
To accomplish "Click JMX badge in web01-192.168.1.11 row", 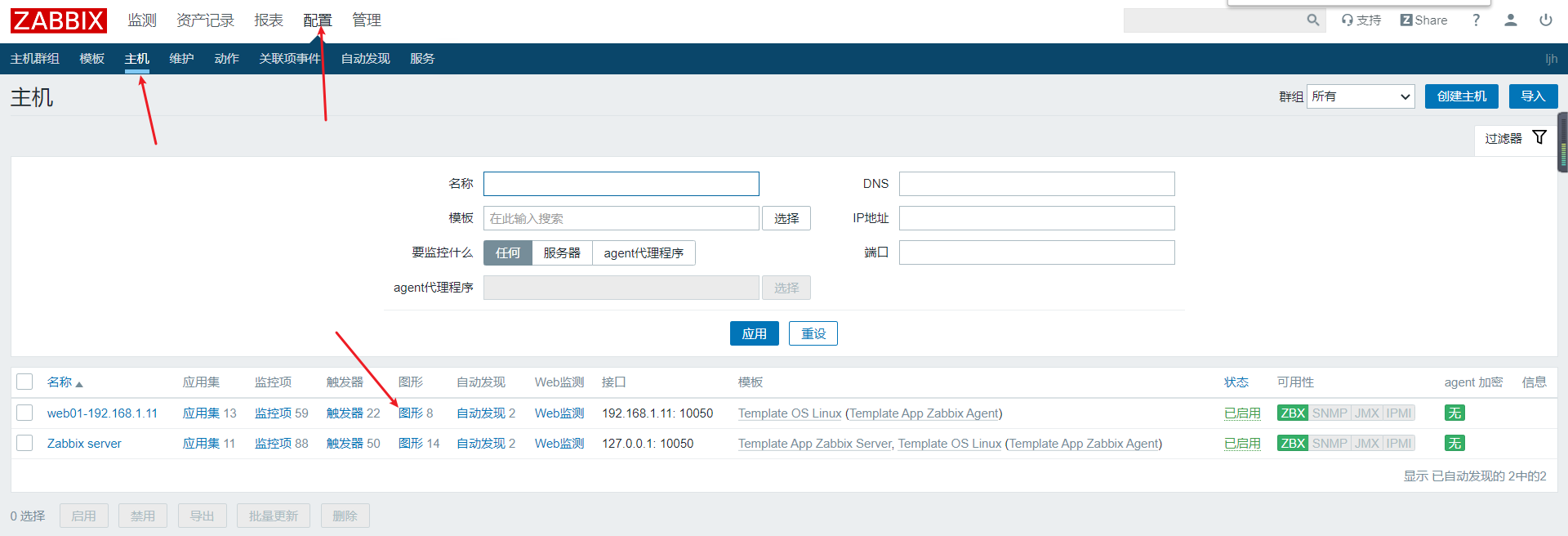I will [1367, 413].
